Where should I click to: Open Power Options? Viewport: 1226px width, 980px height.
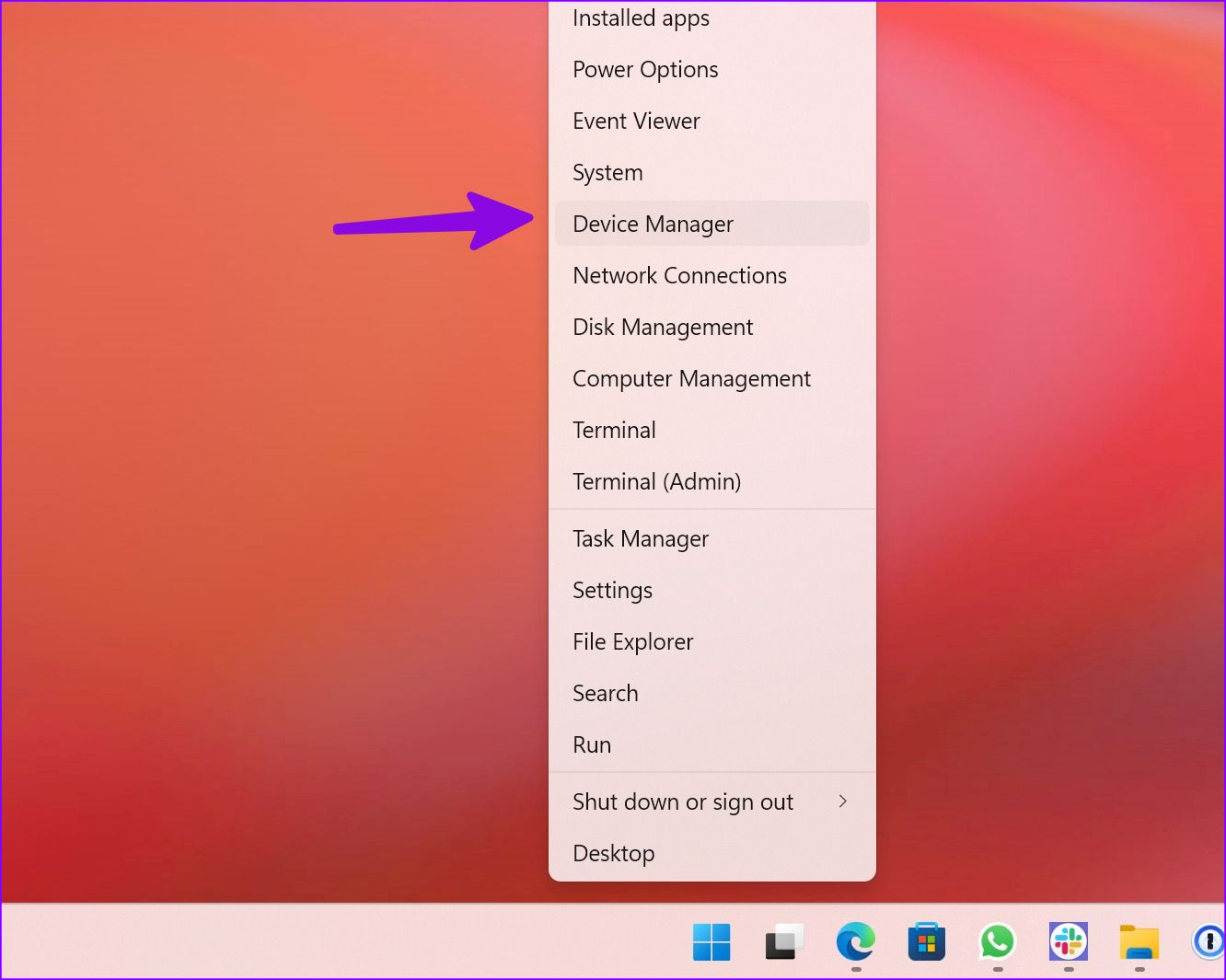pos(645,69)
